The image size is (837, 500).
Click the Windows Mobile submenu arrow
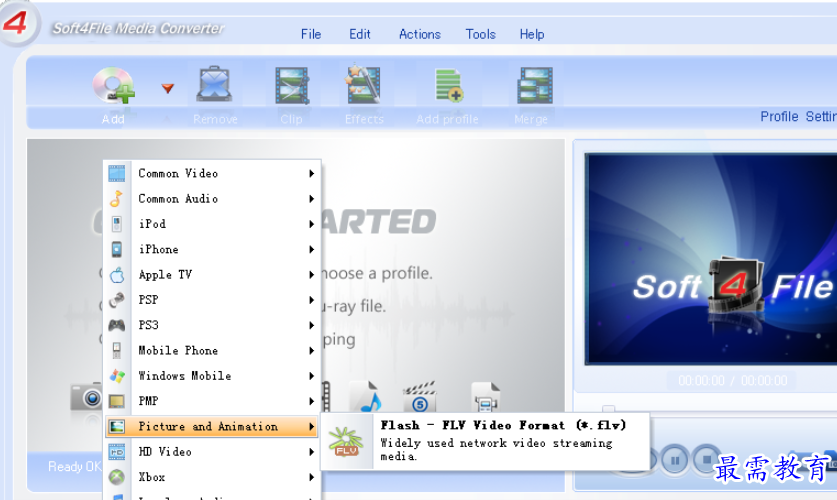point(311,376)
